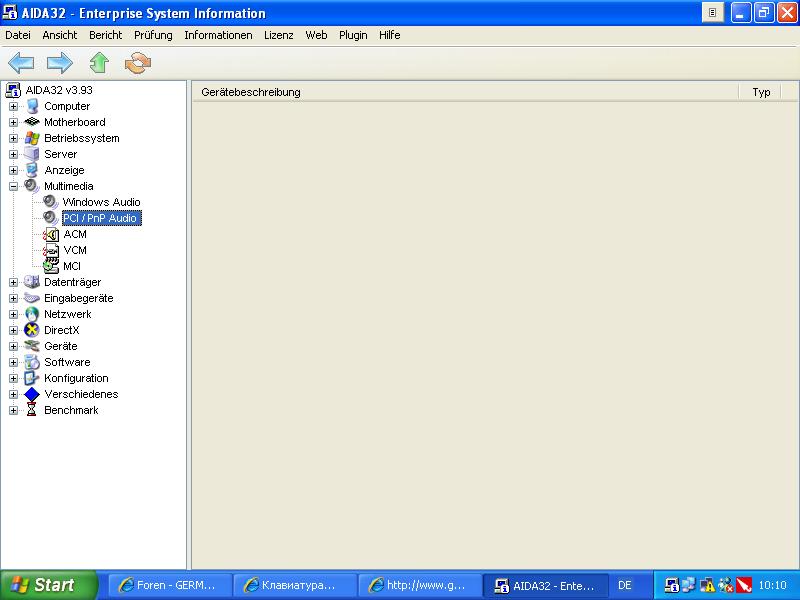Open the Prüfung menu

click(153, 35)
